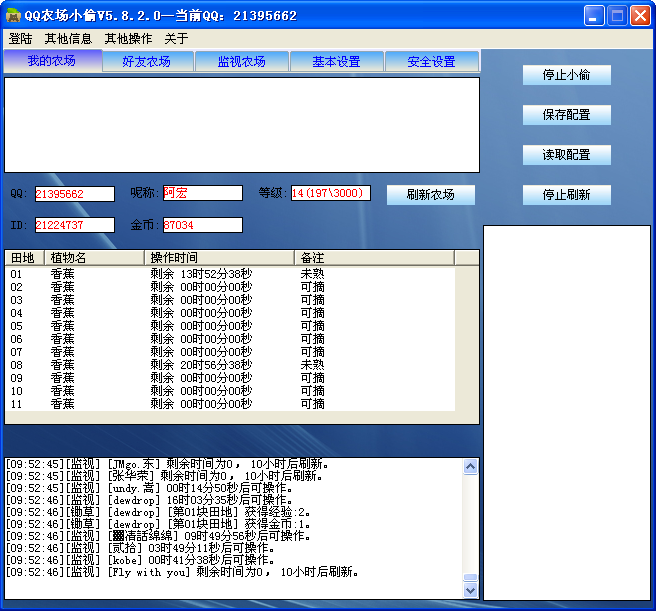Focus the ID input field
The width and height of the screenshot is (656, 611).
tap(74, 225)
